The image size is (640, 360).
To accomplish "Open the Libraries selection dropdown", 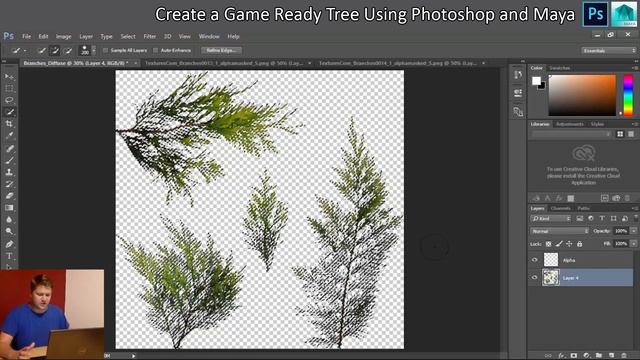I will [571, 134].
